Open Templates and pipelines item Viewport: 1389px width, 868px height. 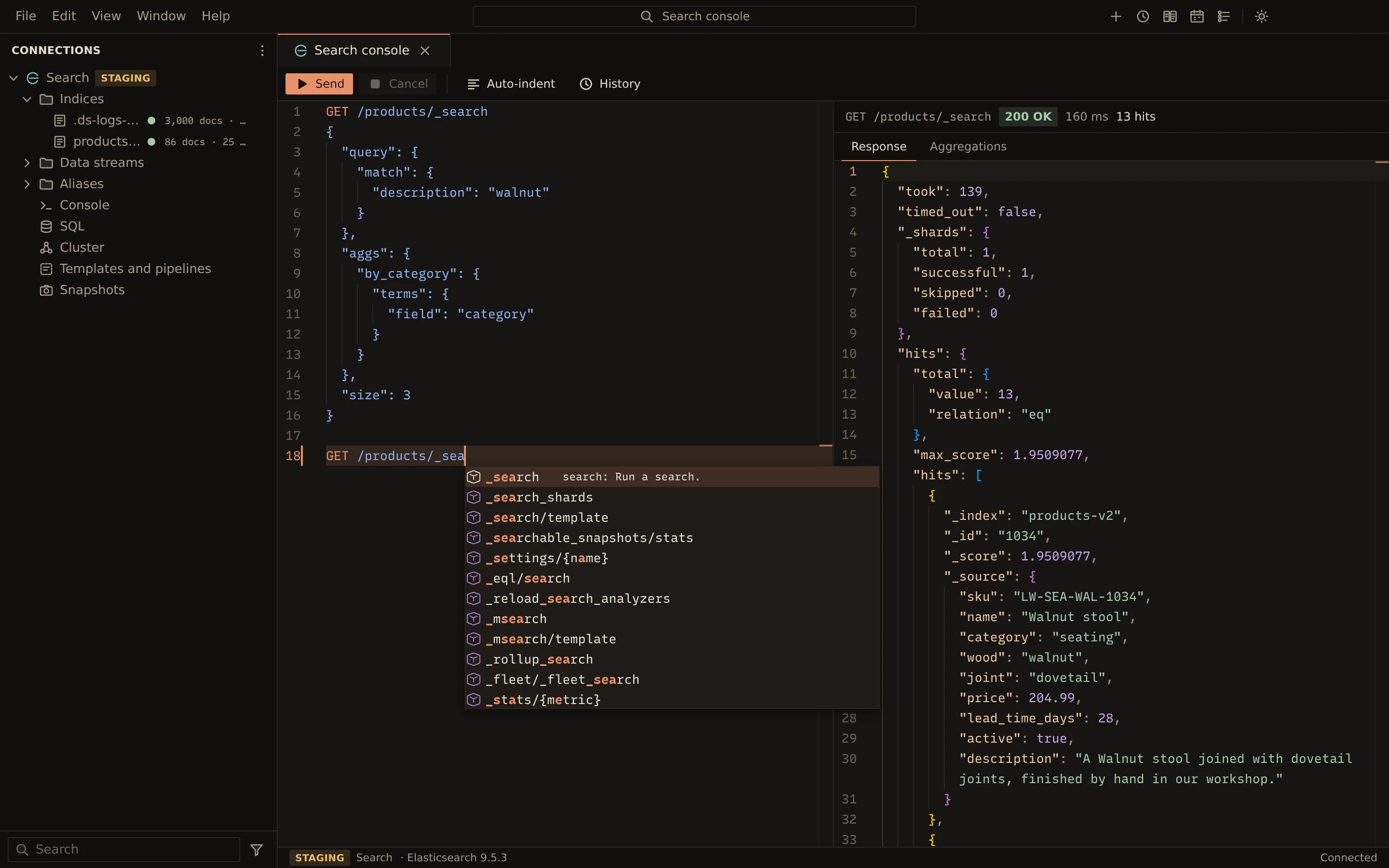[138, 269]
